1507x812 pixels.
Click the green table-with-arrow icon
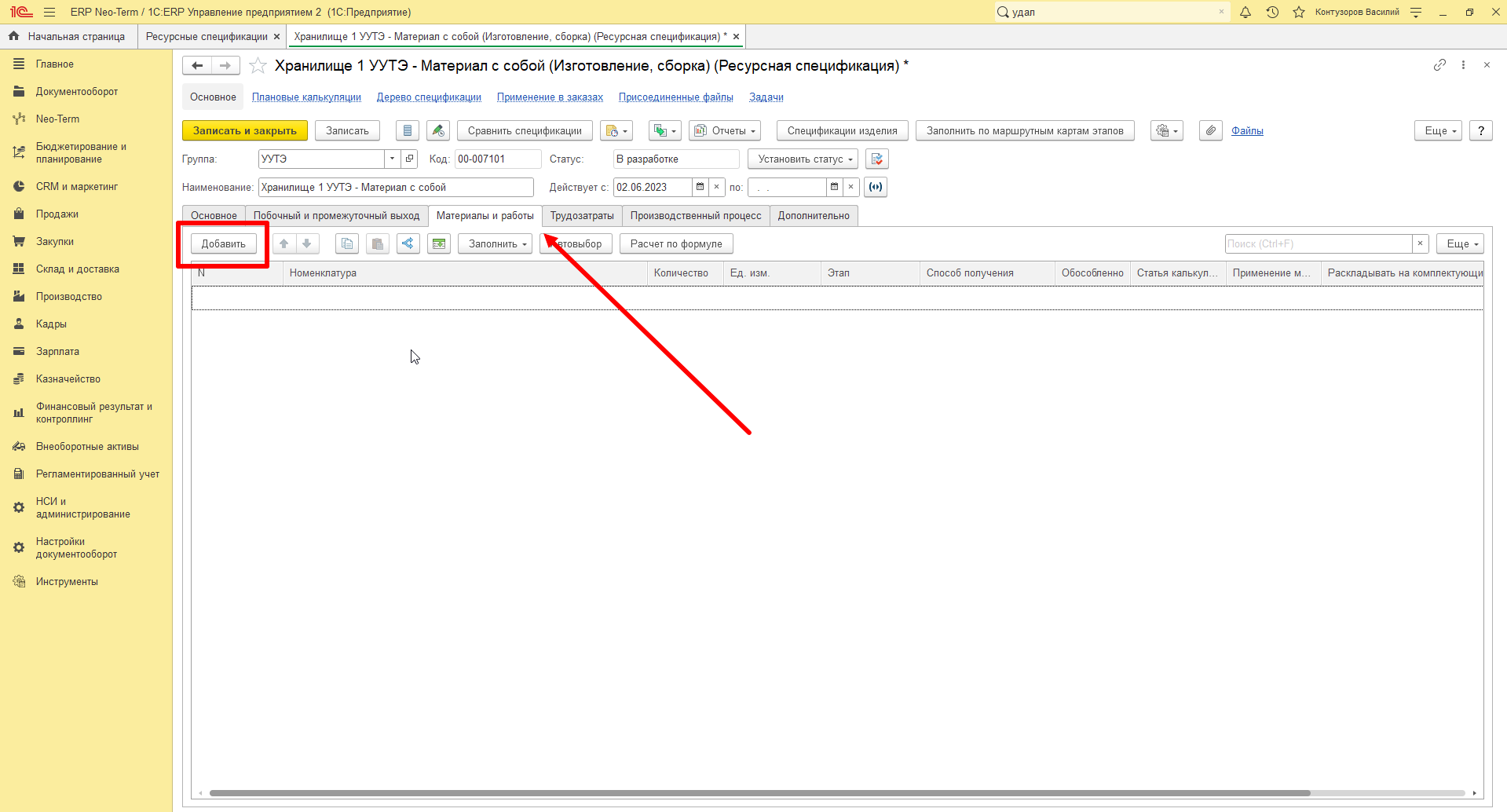click(x=439, y=243)
